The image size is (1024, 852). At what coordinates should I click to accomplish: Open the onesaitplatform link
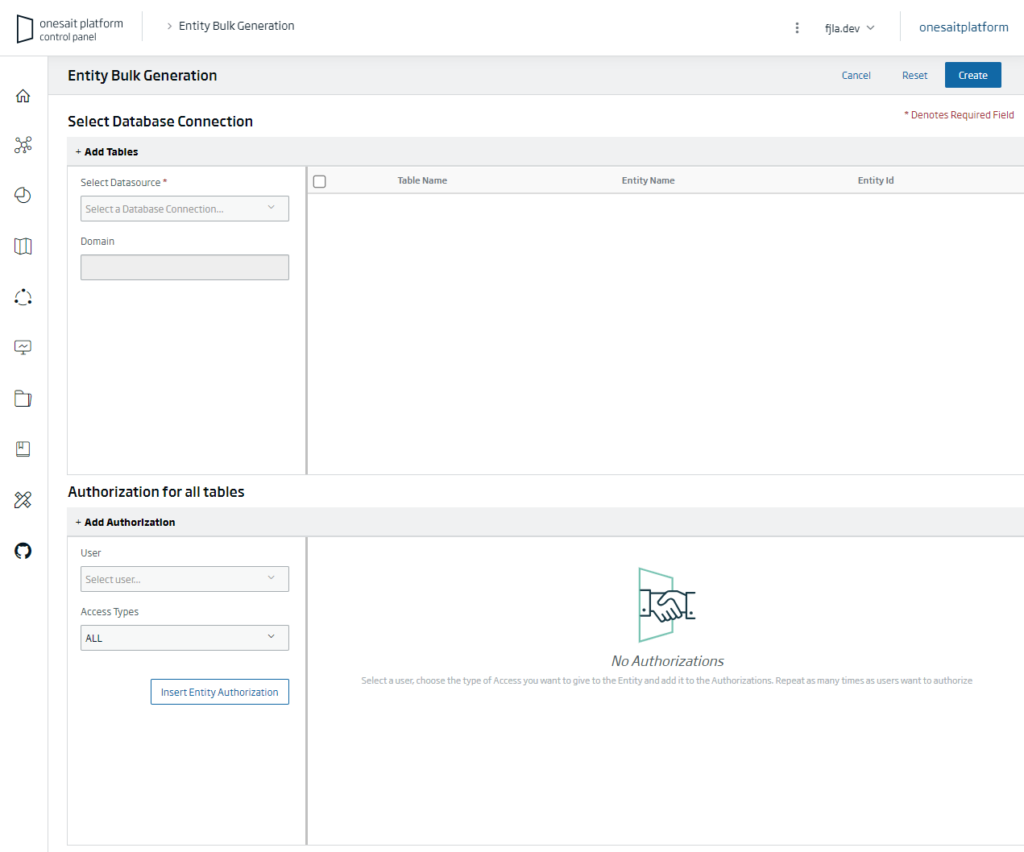click(963, 27)
